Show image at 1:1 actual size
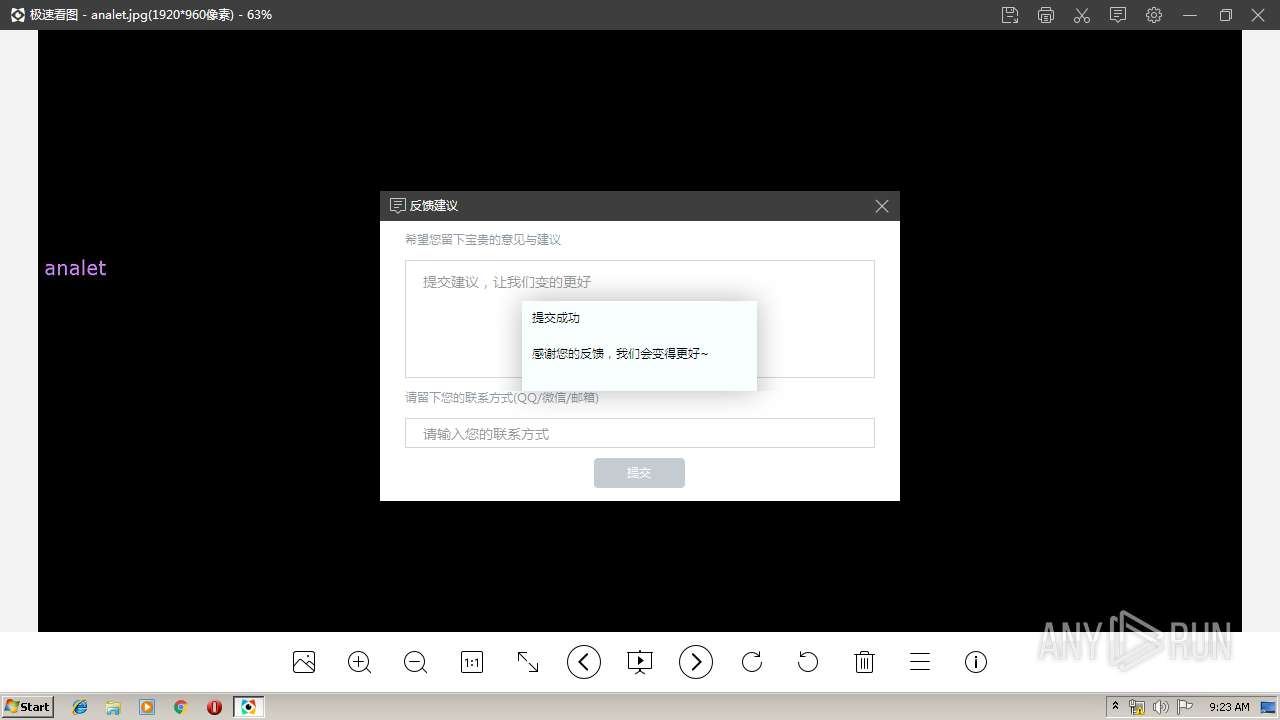 (x=472, y=662)
